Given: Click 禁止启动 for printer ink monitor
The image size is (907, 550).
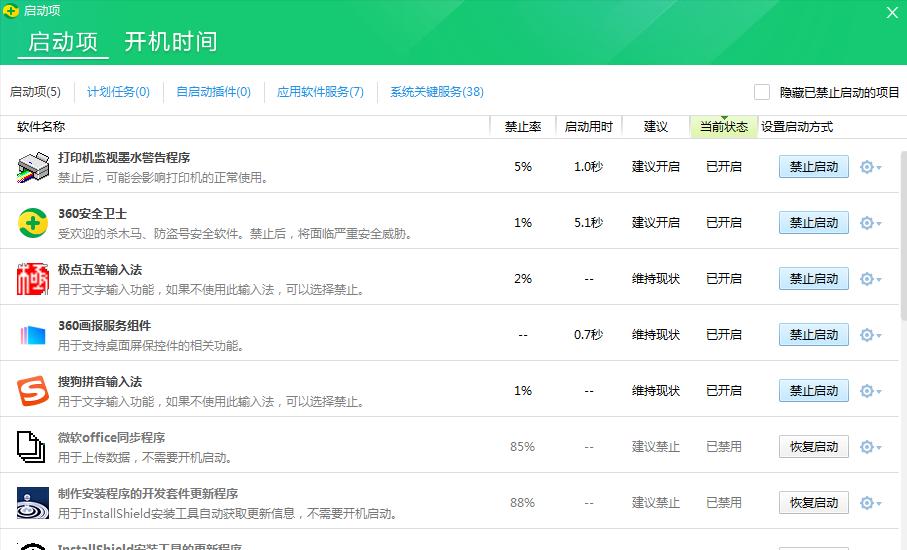Looking at the screenshot, I should (814, 167).
